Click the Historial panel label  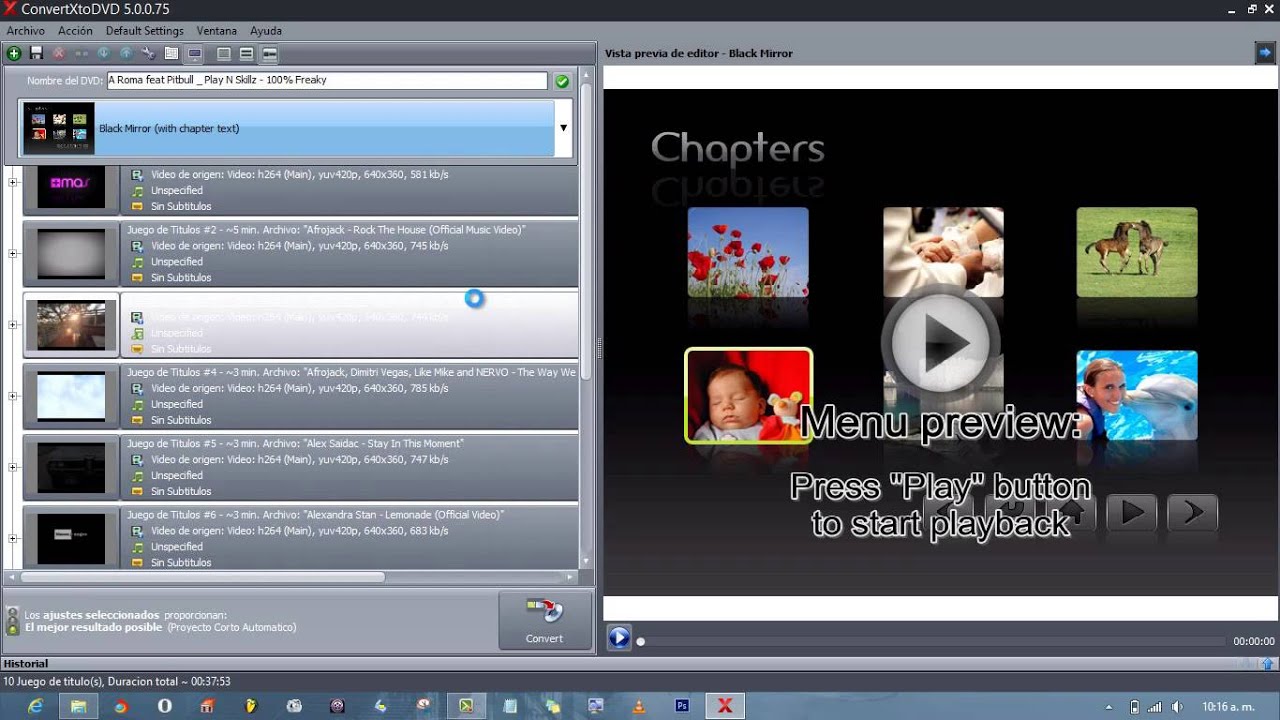[x=26, y=663]
